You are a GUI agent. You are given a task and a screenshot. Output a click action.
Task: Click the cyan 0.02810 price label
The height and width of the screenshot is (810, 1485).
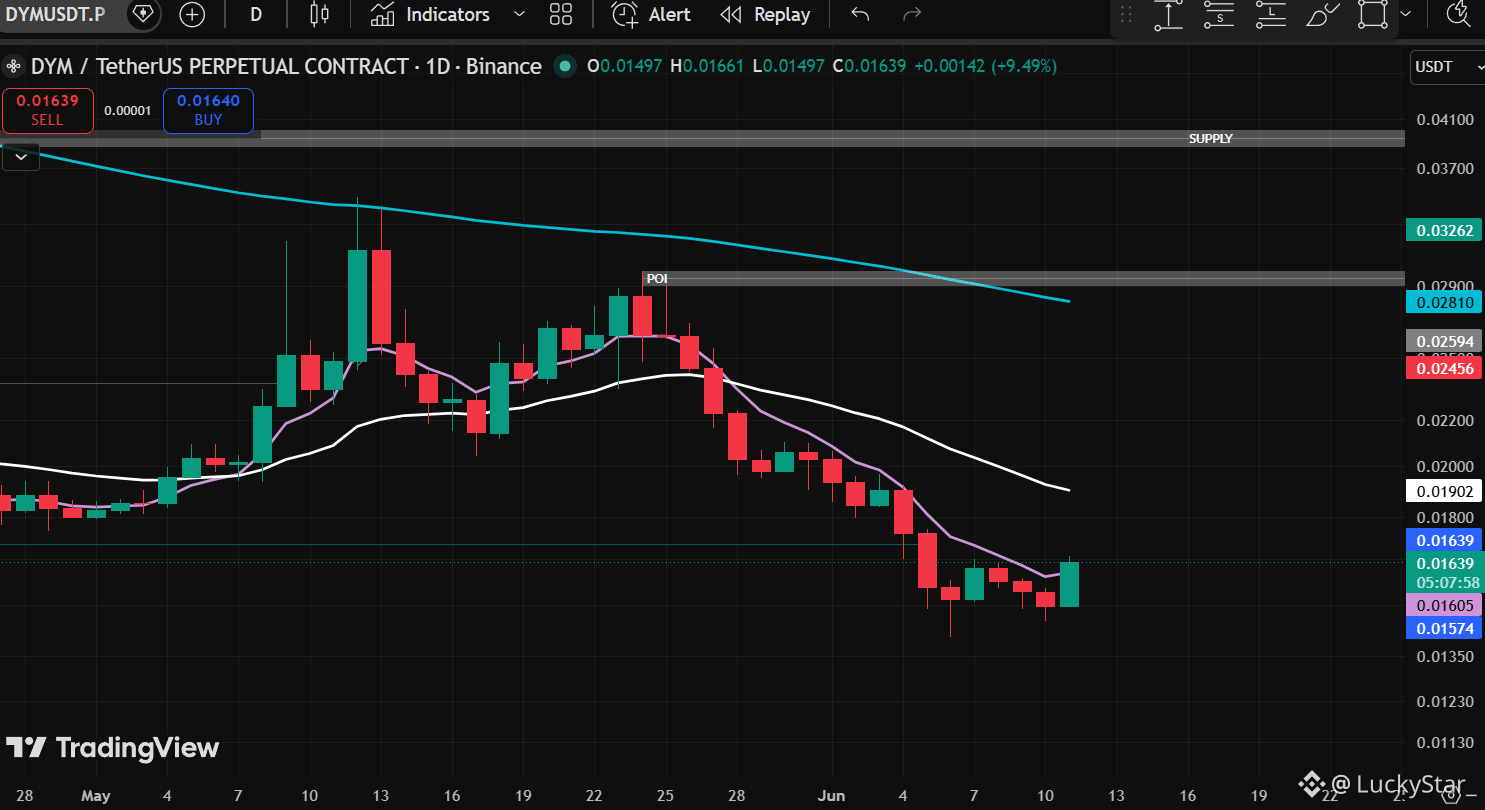click(x=1444, y=302)
